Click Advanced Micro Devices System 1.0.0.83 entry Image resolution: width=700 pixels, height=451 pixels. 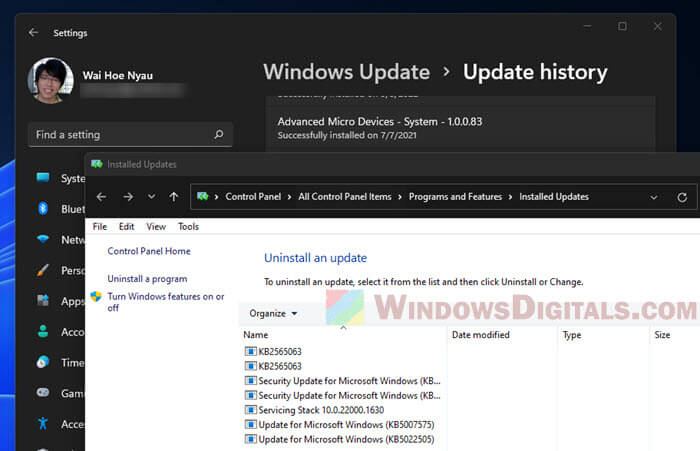click(x=460, y=128)
